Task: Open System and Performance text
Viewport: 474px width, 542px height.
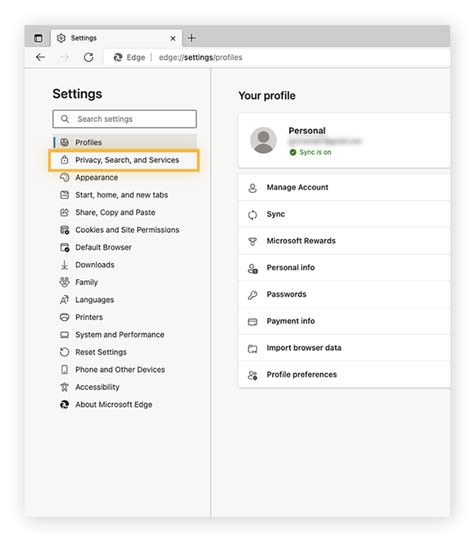Action: 120,335
